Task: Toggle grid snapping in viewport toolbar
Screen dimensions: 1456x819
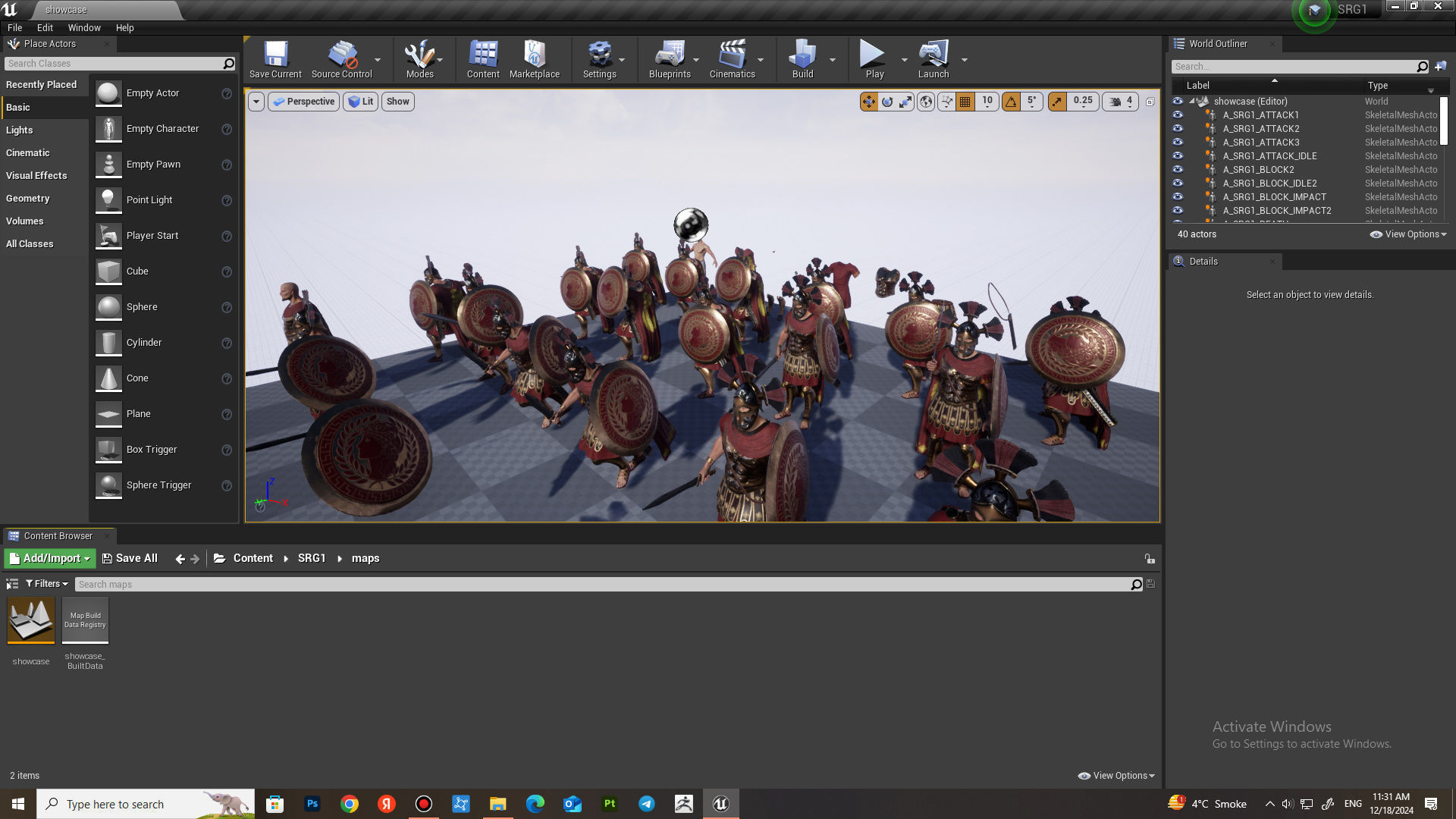Action: 965,102
